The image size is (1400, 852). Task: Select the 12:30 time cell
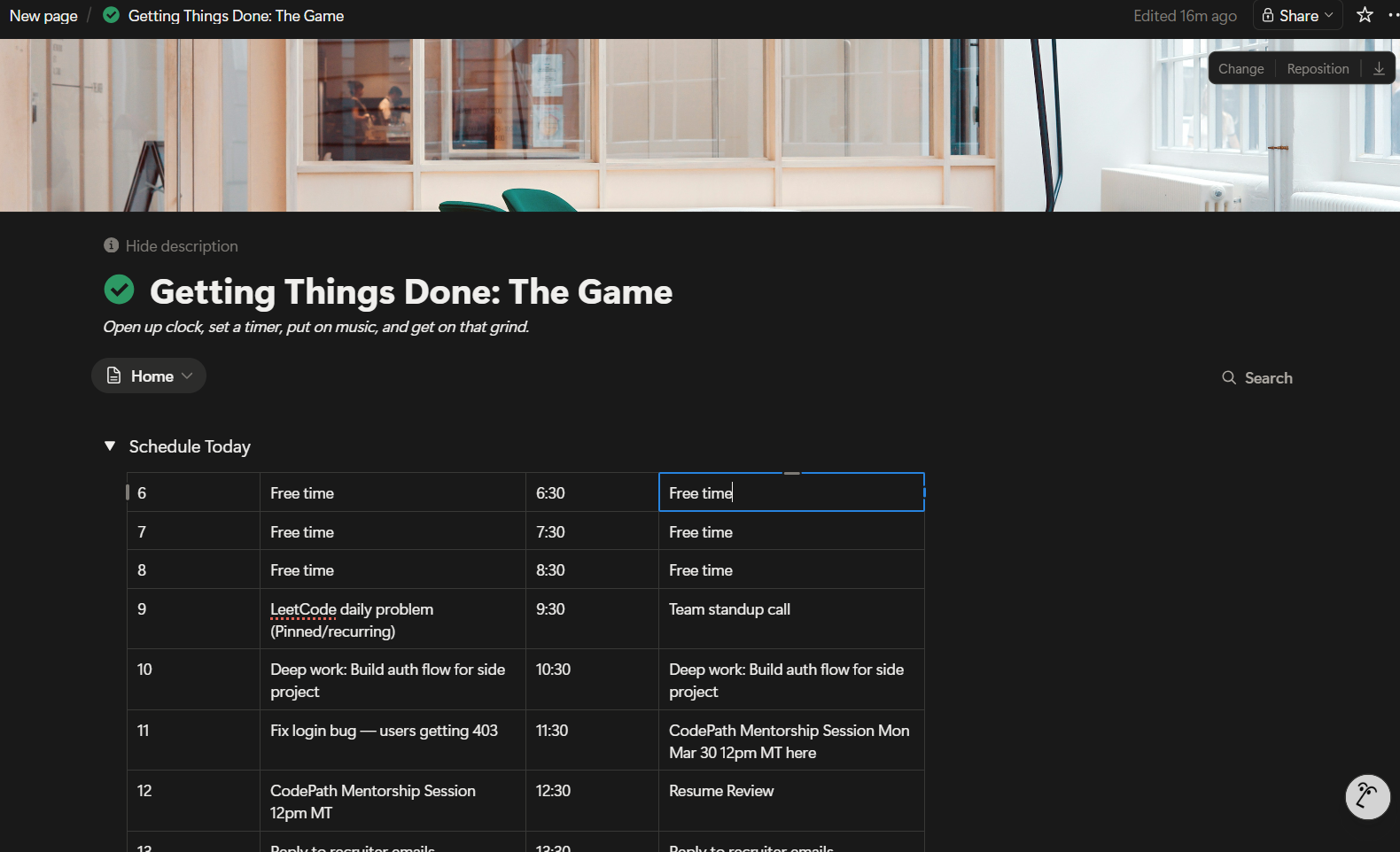point(592,801)
